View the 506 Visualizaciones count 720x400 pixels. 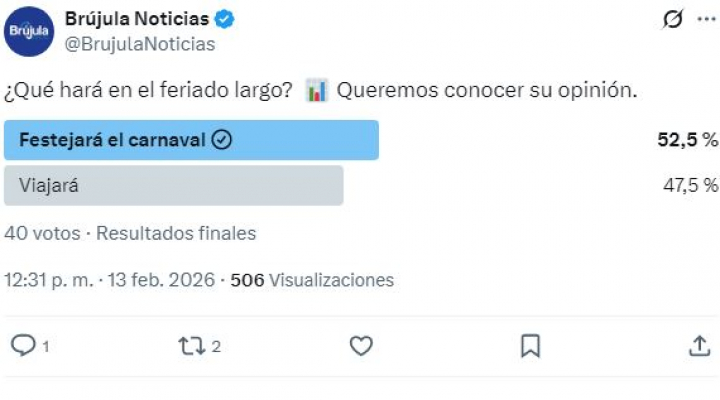312,280
